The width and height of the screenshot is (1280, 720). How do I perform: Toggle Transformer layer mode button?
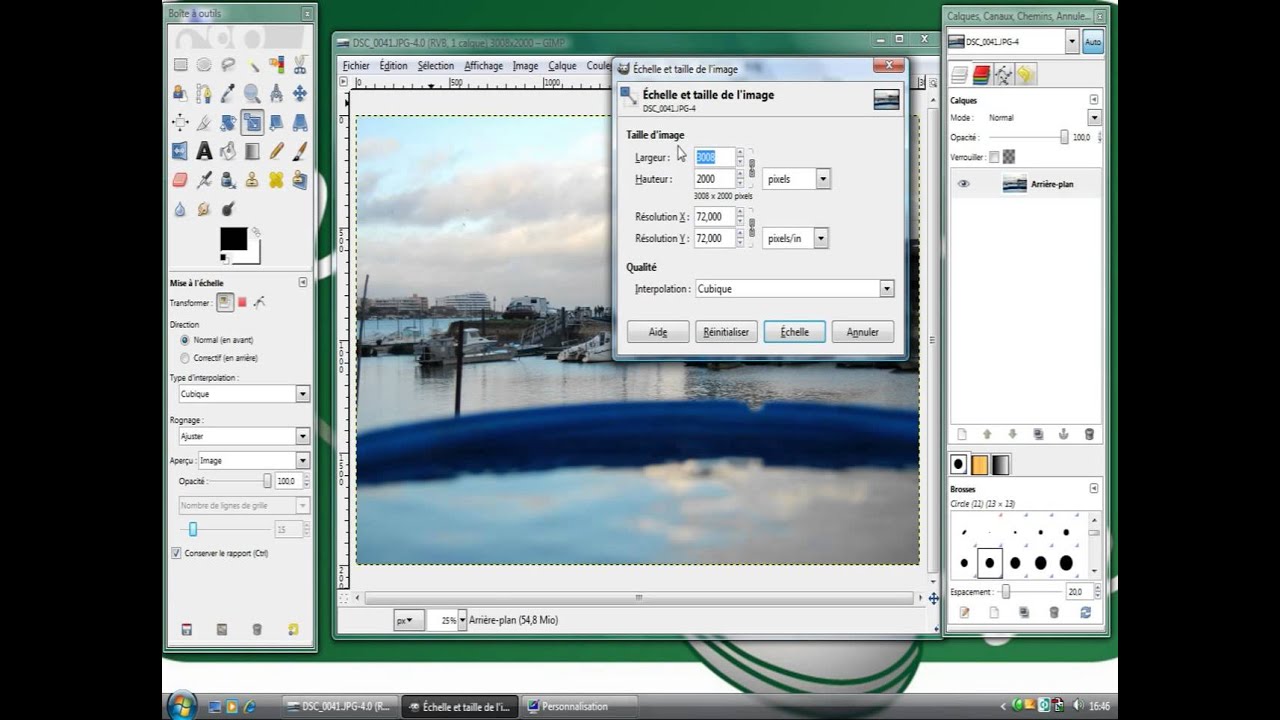225,302
